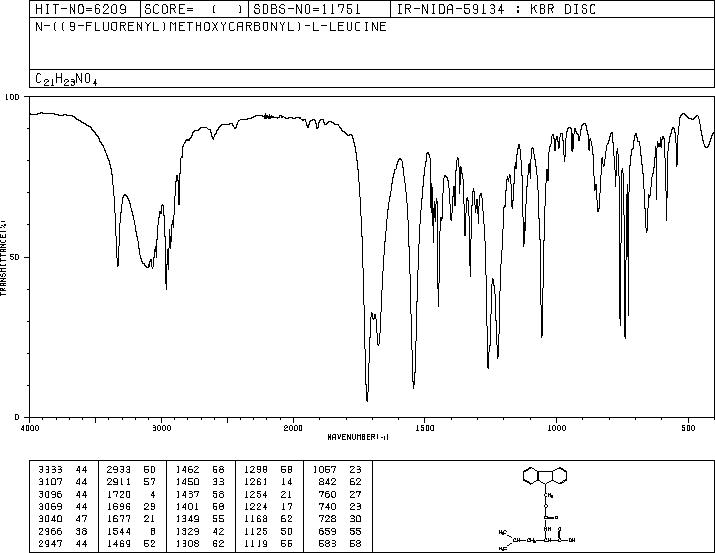This screenshot has width=715, height=553.
Task: Select peak value 1308 in the table
Action: (187, 544)
